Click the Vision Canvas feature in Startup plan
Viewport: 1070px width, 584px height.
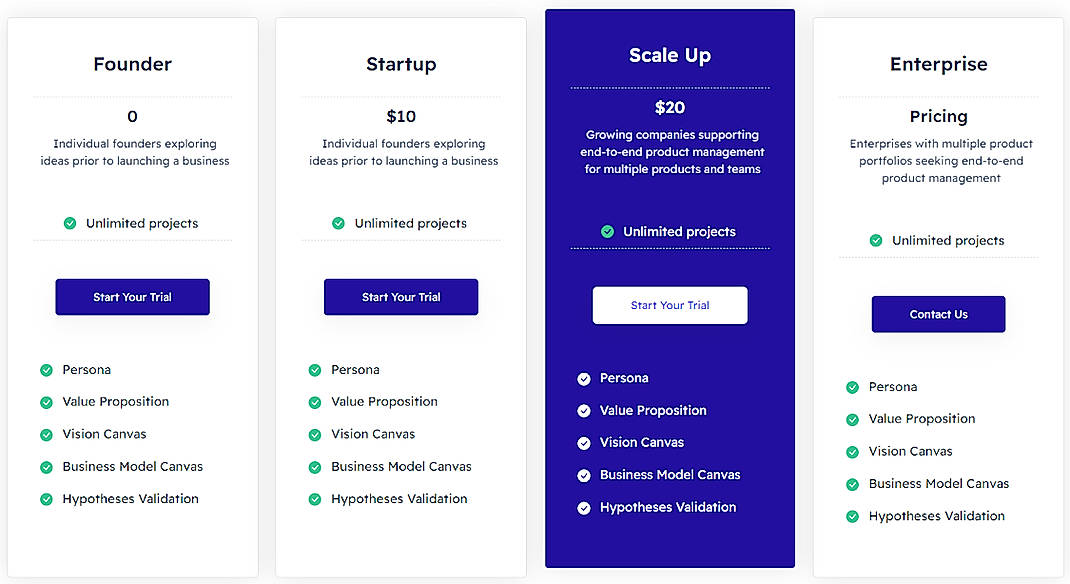372,434
